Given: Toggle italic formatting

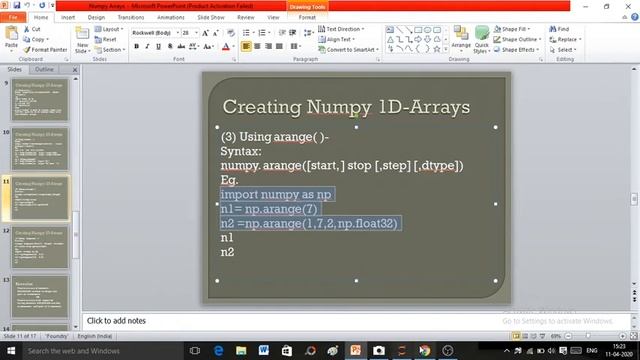Looking at the screenshot, I should coord(147,47).
